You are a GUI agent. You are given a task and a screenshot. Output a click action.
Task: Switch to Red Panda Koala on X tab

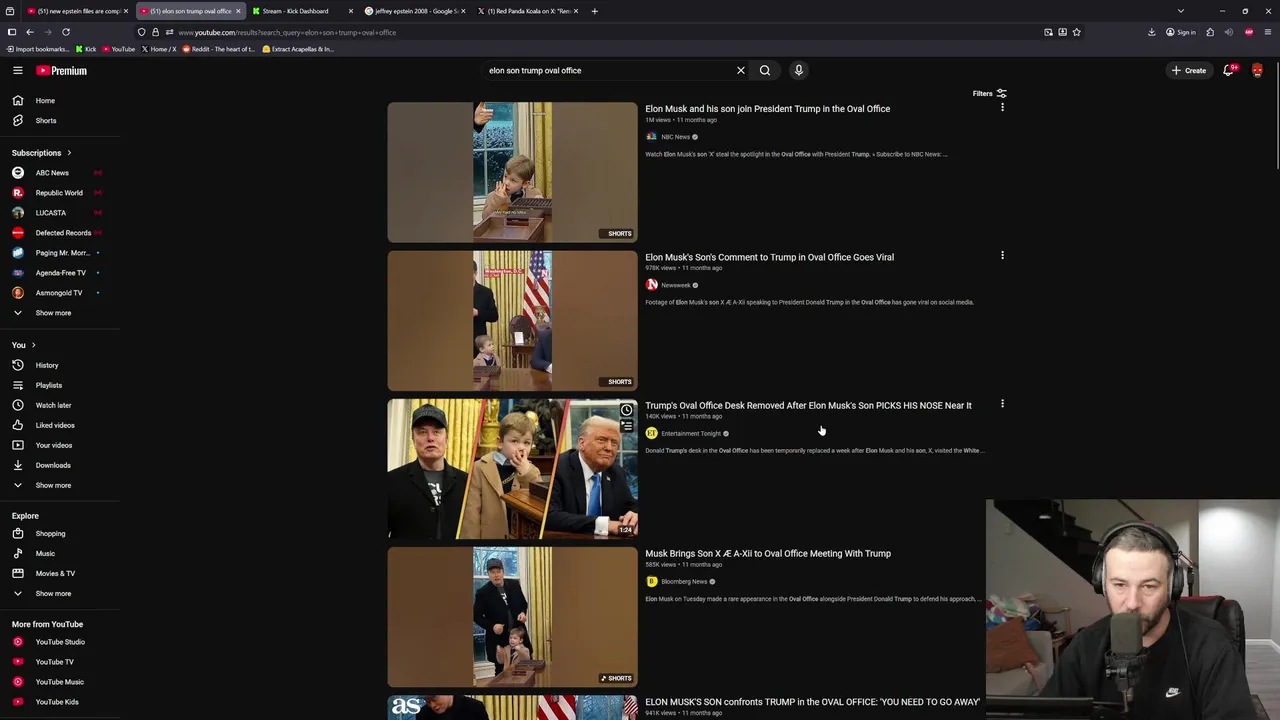pos(526,11)
